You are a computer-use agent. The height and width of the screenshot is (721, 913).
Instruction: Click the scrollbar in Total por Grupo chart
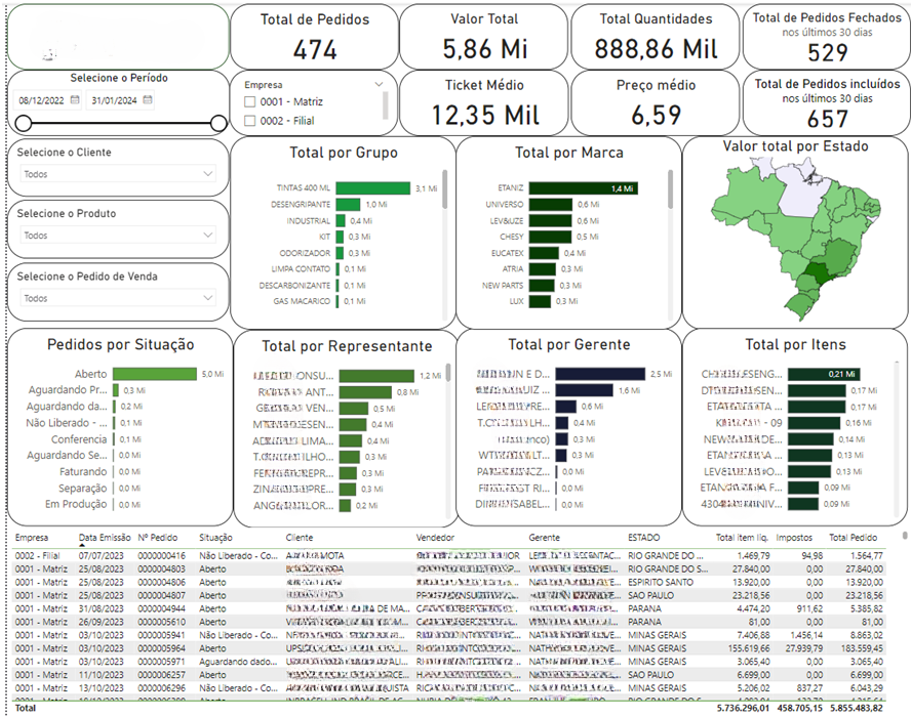coord(445,189)
